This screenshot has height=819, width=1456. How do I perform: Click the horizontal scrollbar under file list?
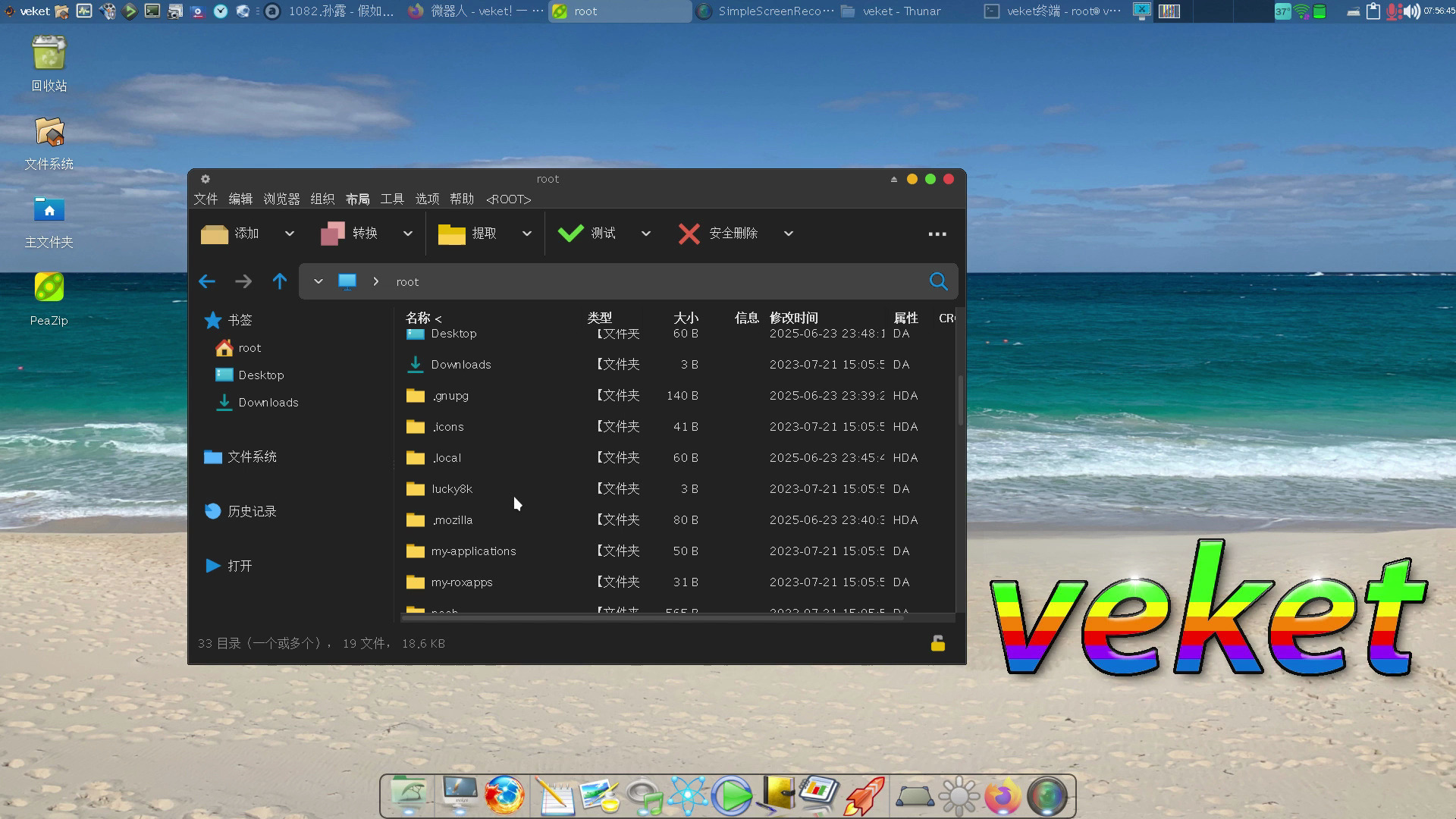pos(652,618)
